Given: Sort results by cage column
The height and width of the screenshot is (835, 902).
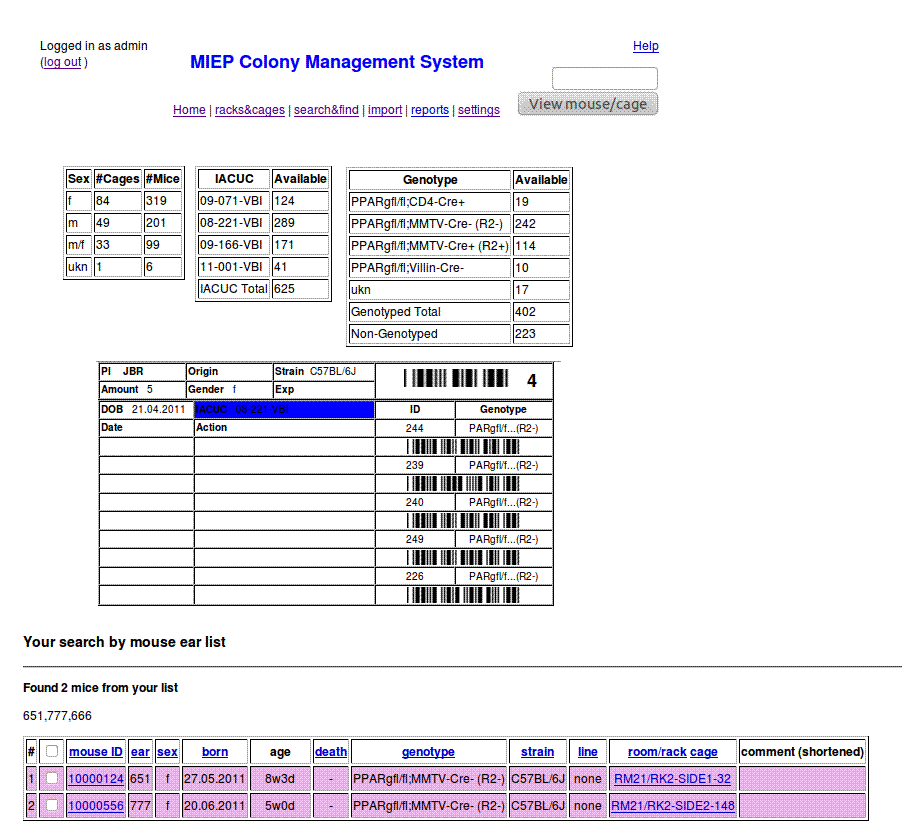Looking at the screenshot, I should click(x=704, y=752).
